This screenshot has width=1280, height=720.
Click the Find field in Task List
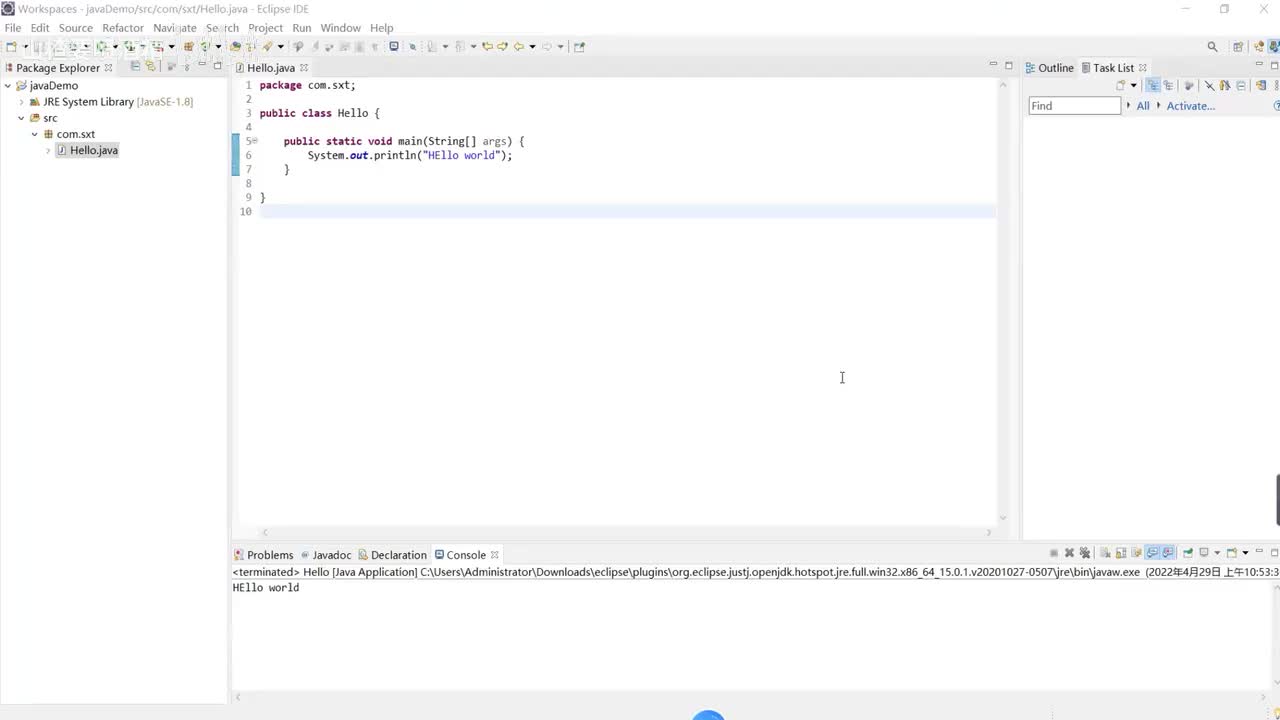click(x=1075, y=106)
